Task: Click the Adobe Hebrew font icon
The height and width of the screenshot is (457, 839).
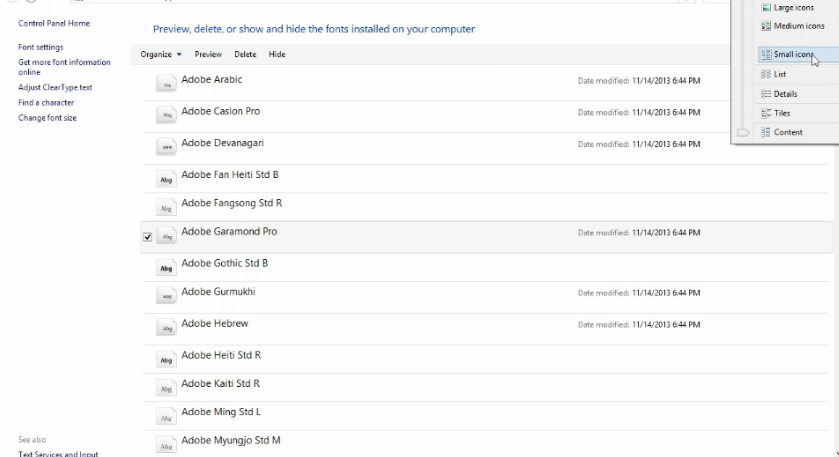Action: (x=167, y=328)
